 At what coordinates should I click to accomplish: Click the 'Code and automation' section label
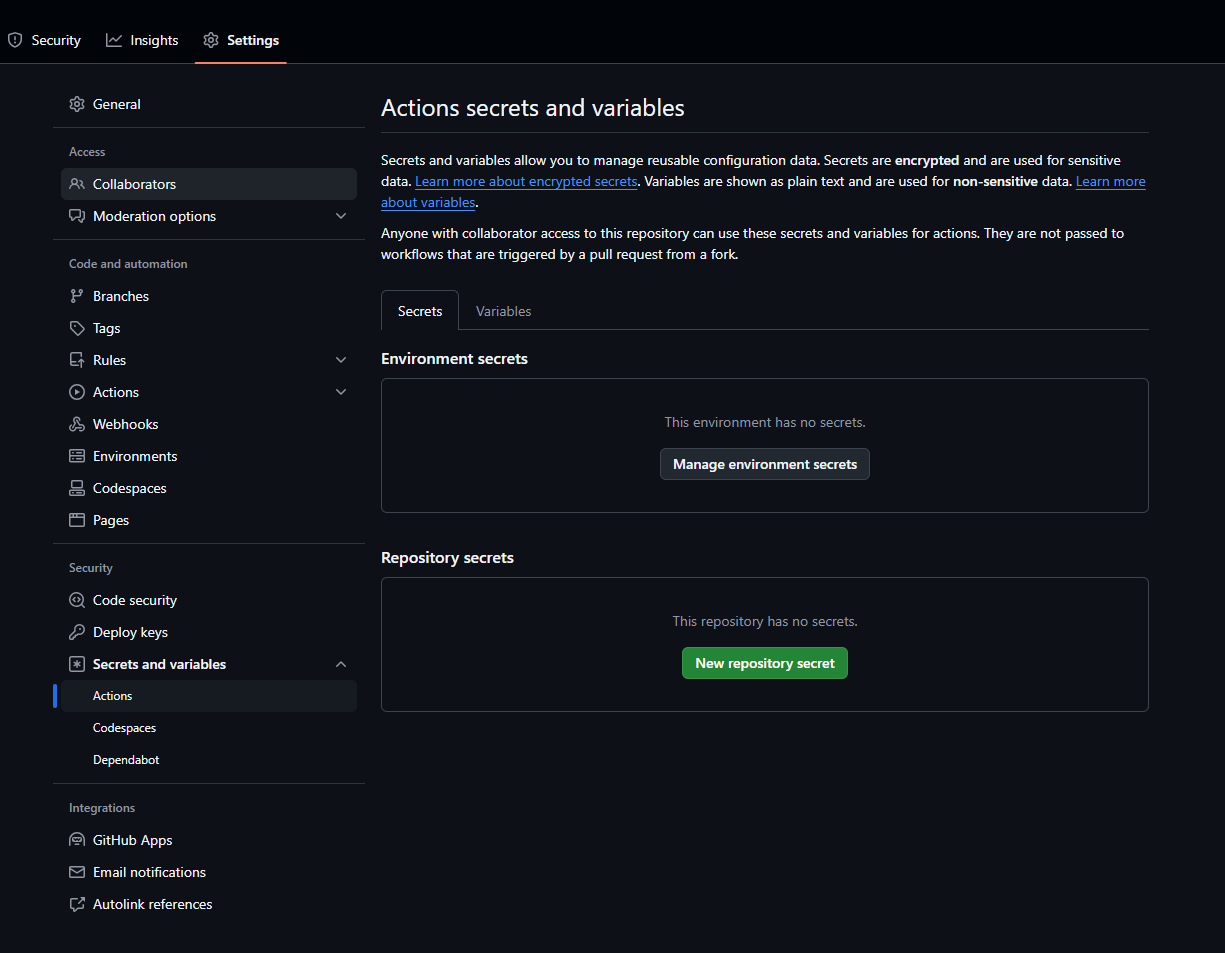(128, 264)
